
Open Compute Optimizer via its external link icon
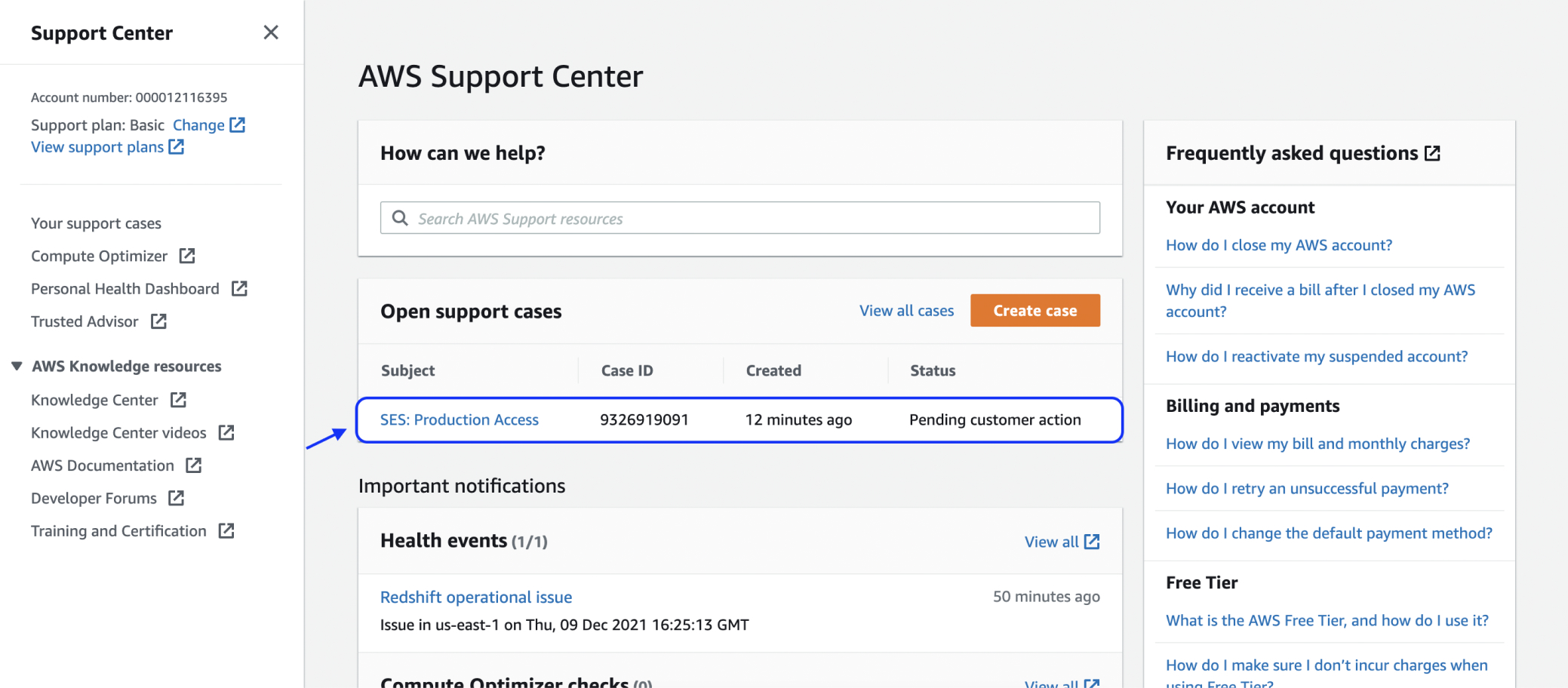pyautogui.click(x=186, y=256)
